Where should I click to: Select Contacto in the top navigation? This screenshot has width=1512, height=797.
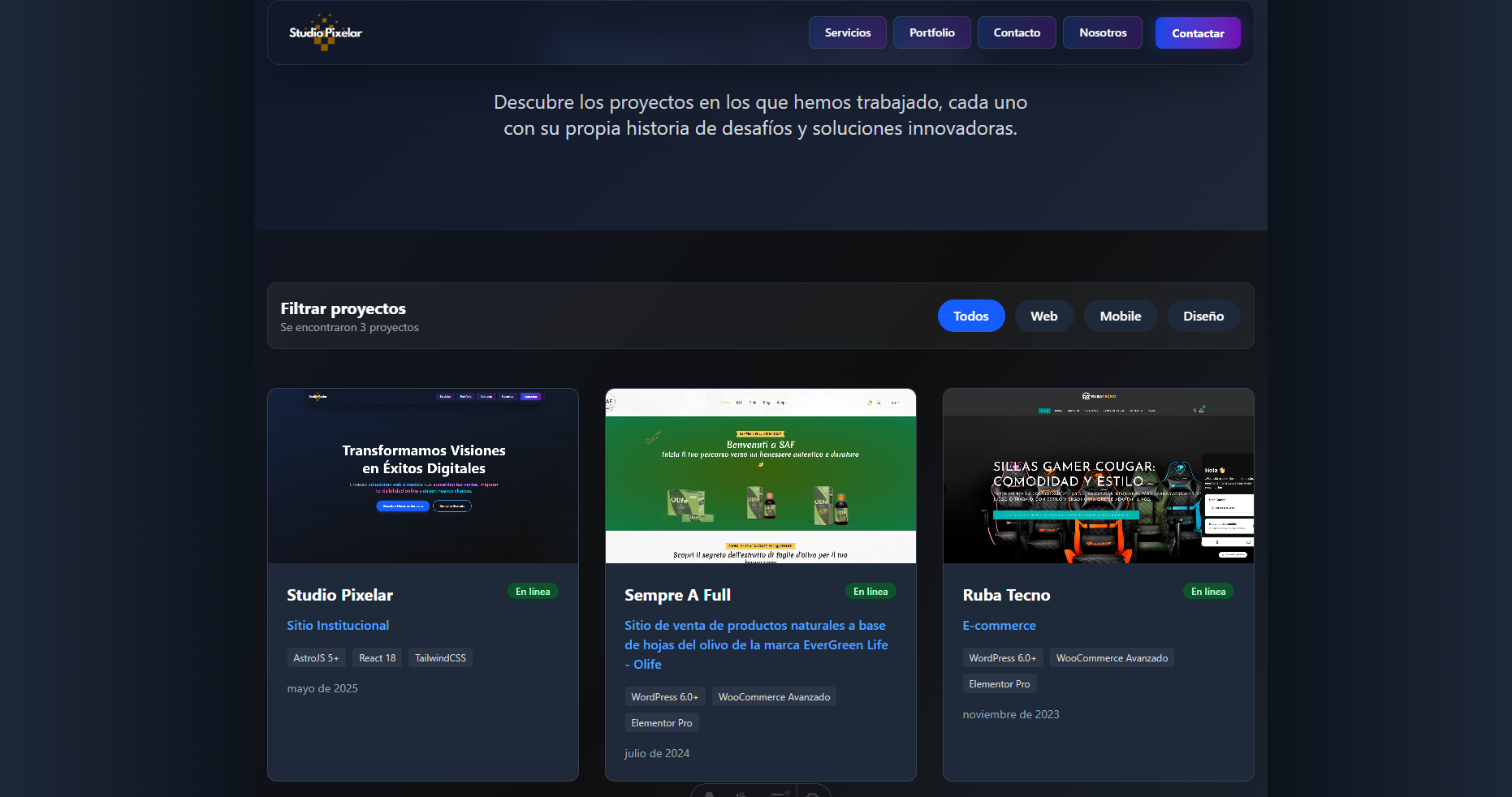[1016, 32]
